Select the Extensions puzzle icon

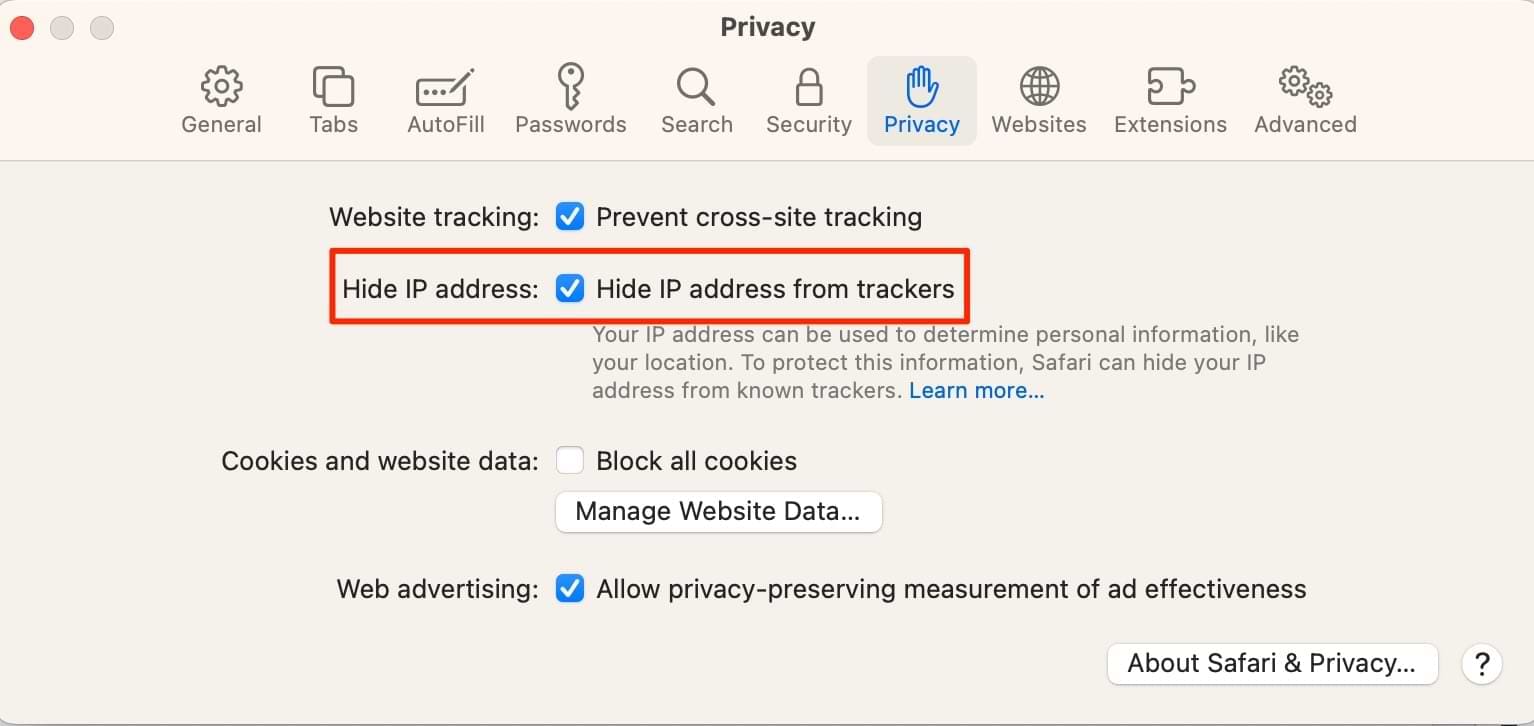1170,88
